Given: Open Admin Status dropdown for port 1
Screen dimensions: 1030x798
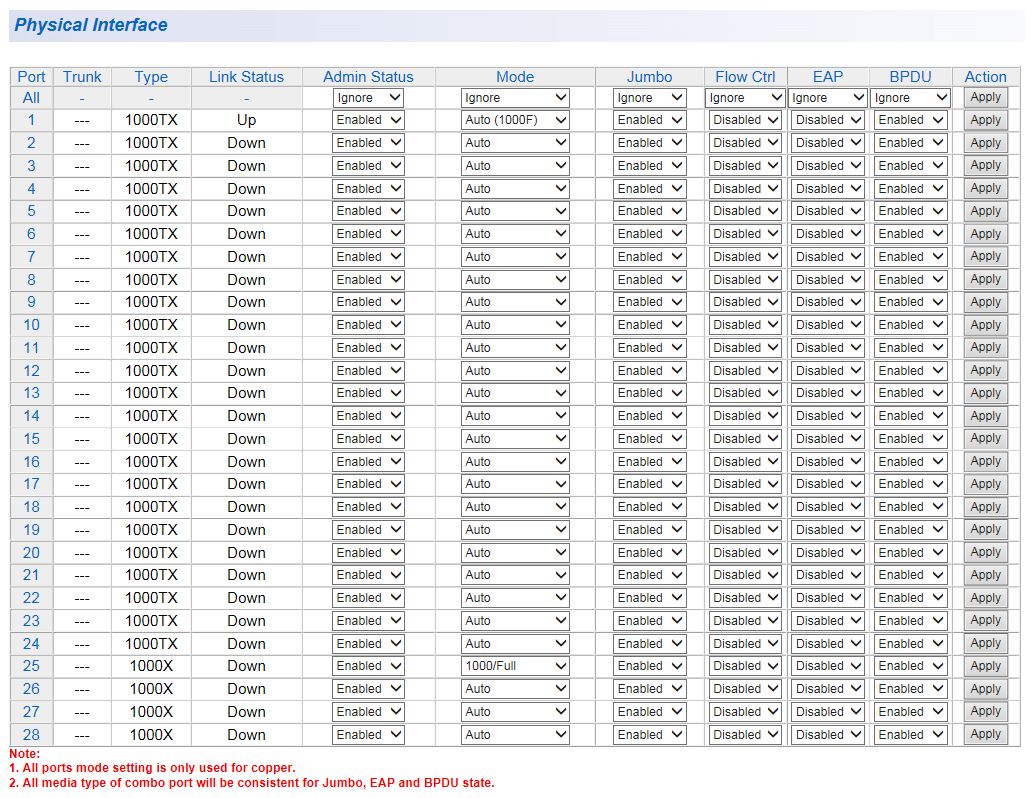Looking at the screenshot, I should point(368,120).
